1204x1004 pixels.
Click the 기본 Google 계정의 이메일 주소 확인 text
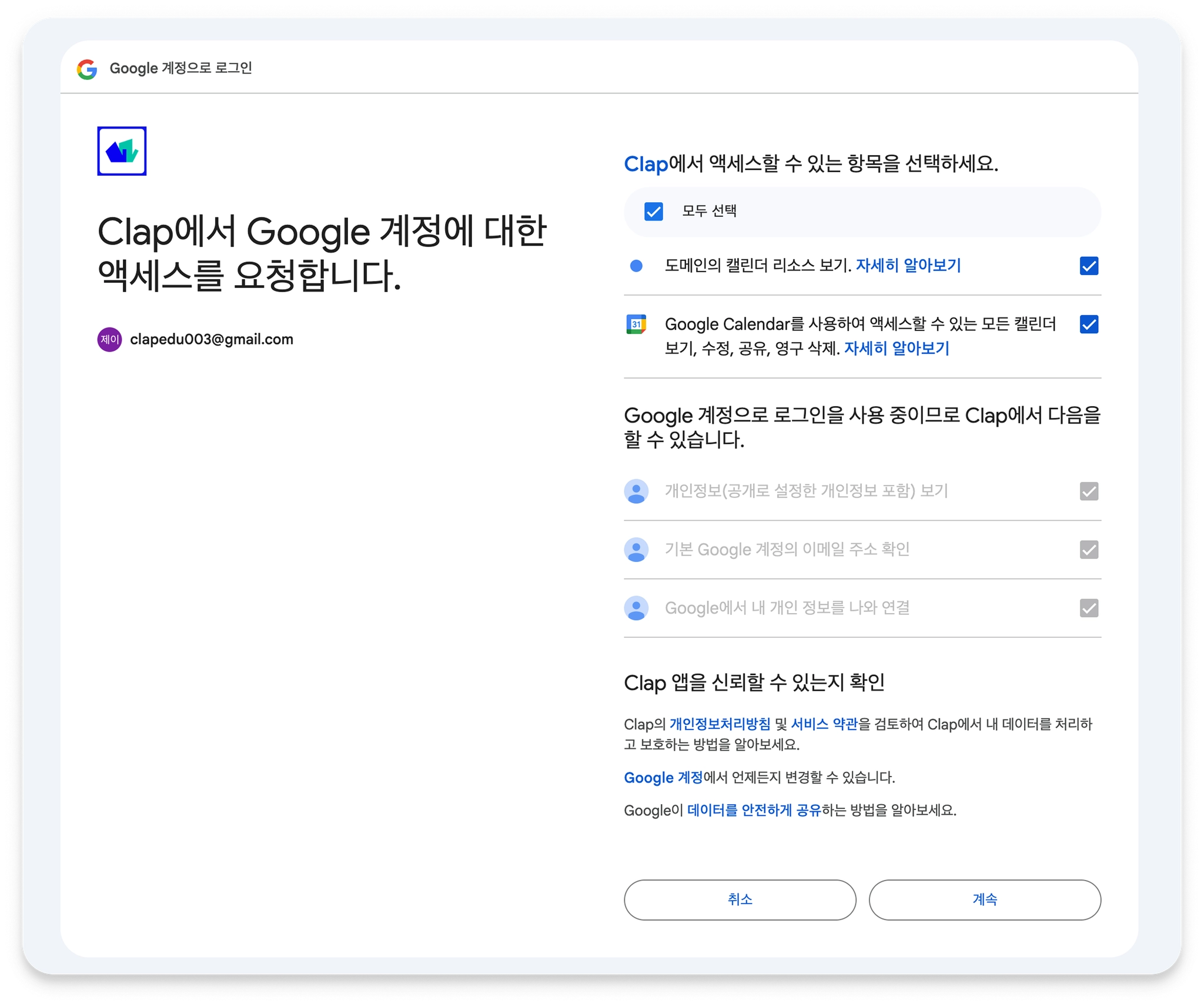point(787,550)
